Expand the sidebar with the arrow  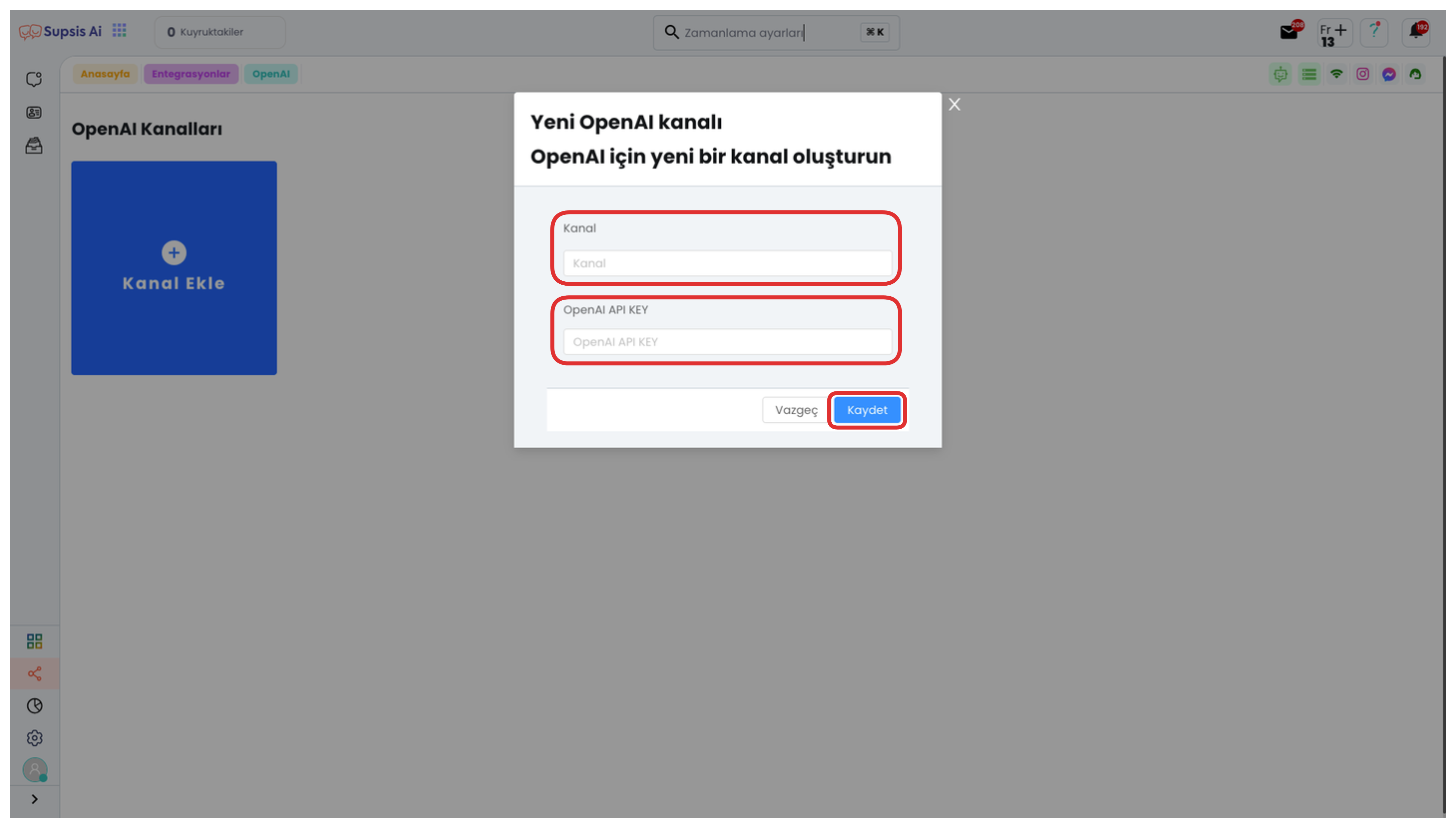[x=35, y=799]
